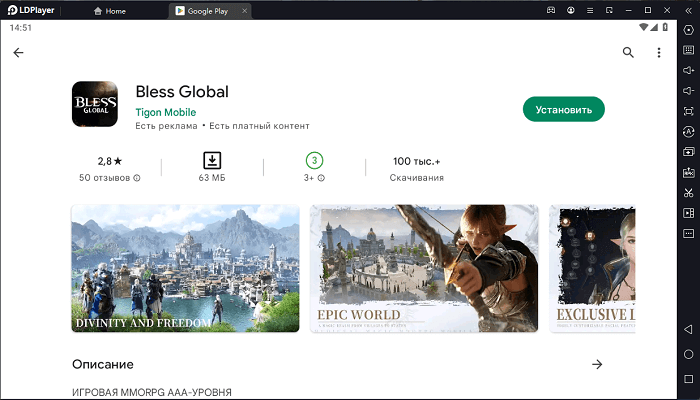This screenshot has height=400, width=700.
Task: Open the 3+ age rating badge
Action: click(x=314, y=160)
